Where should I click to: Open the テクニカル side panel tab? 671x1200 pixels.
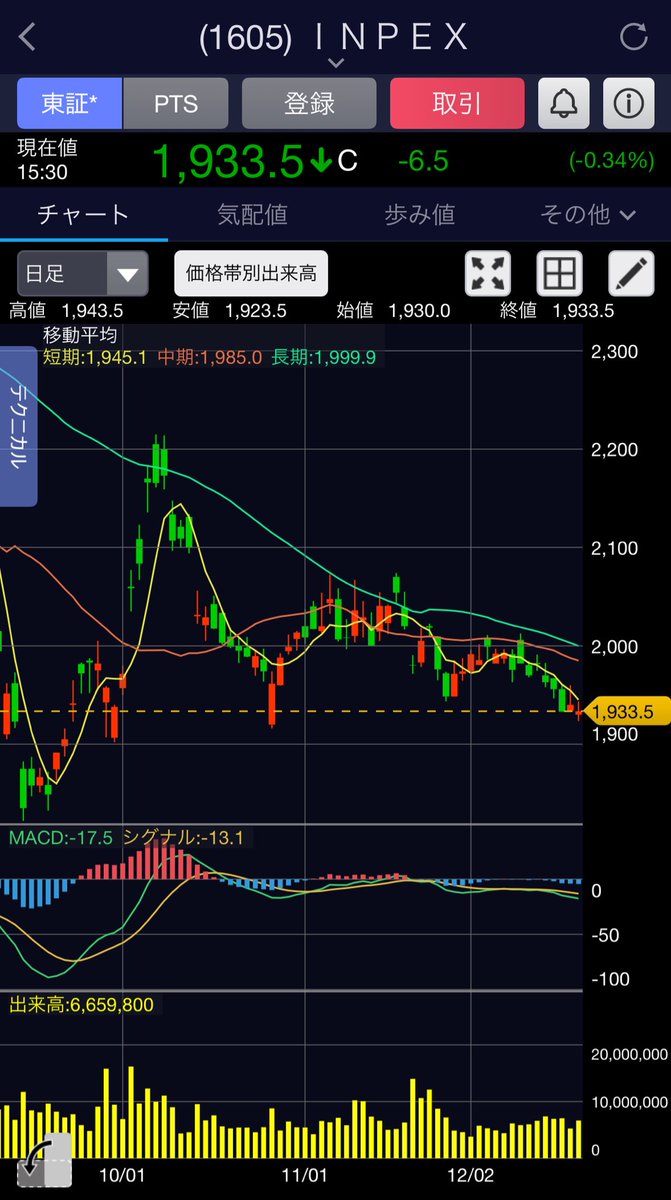coord(19,427)
